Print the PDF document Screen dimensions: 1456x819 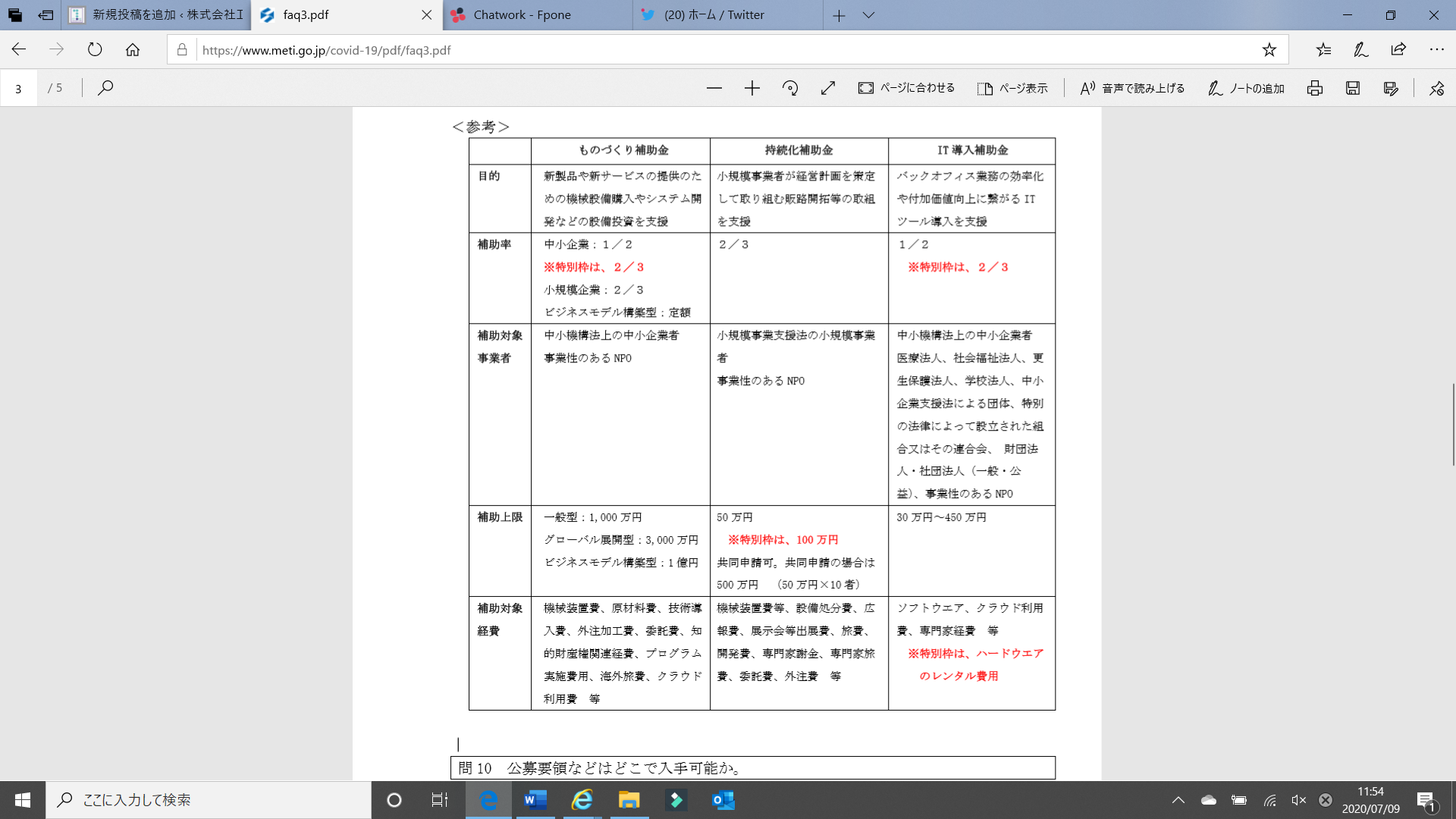point(1315,88)
